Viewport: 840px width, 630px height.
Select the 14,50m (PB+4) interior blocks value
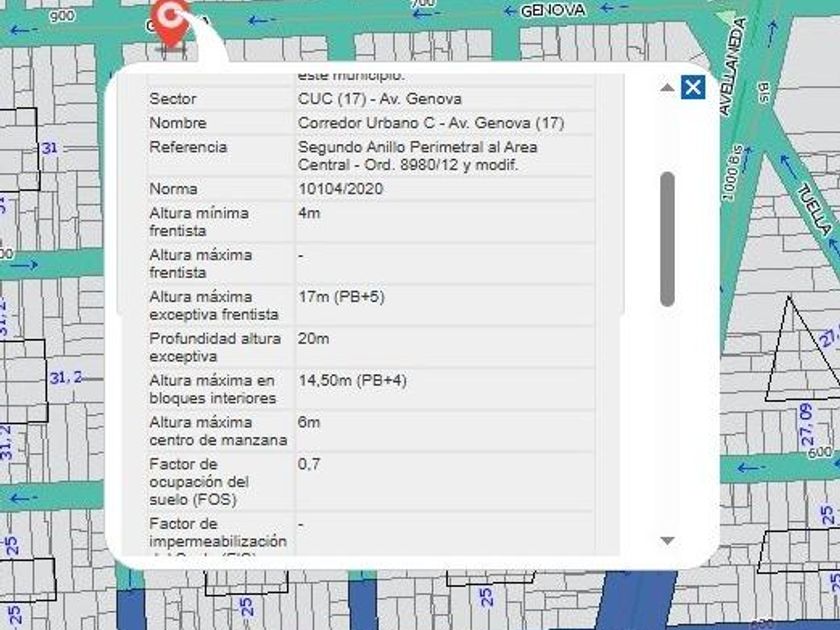352,381
